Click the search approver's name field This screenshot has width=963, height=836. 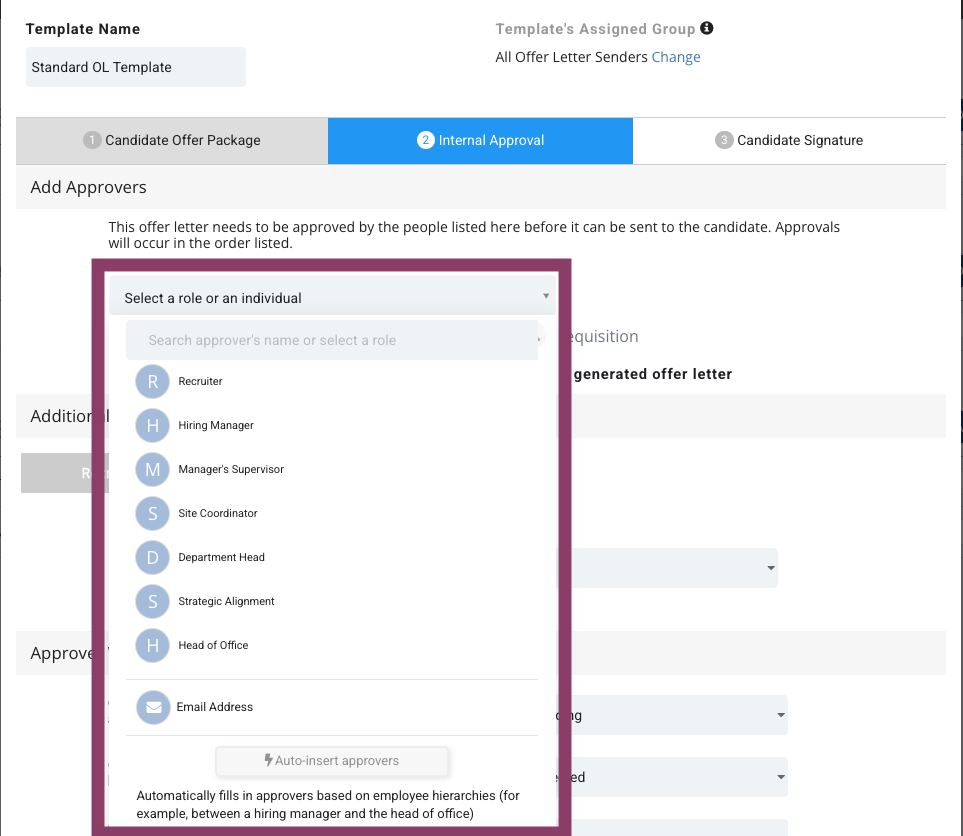(x=332, y=340)
